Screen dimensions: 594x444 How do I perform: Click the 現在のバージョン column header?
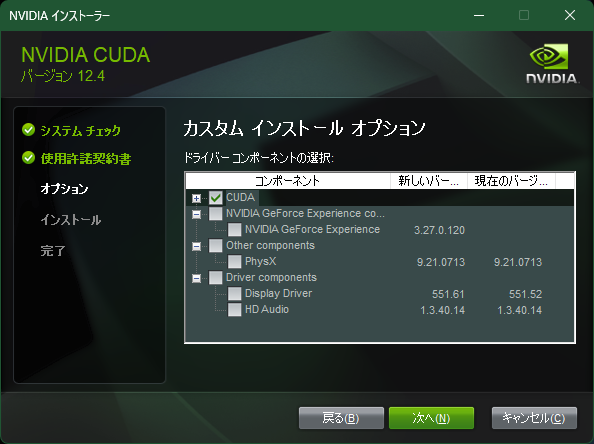point(511,181)
